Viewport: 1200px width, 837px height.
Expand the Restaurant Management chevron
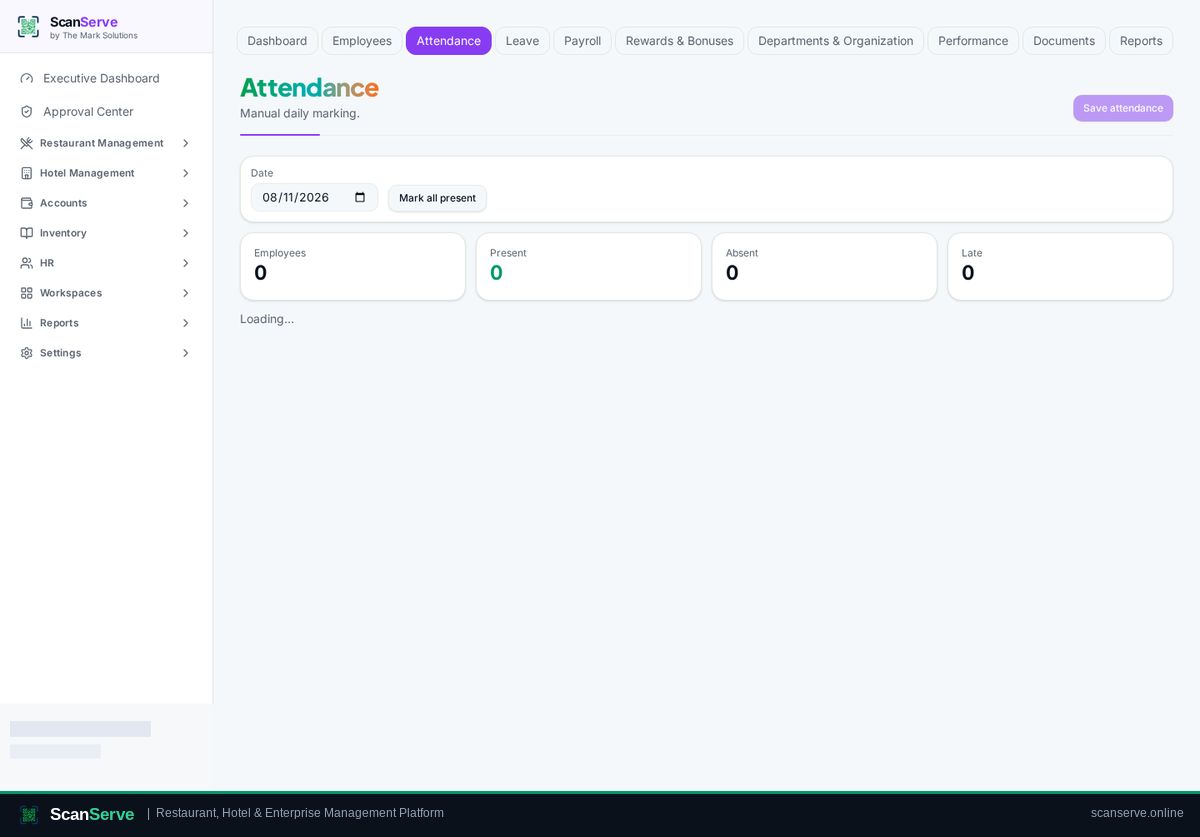coord(185,143)
